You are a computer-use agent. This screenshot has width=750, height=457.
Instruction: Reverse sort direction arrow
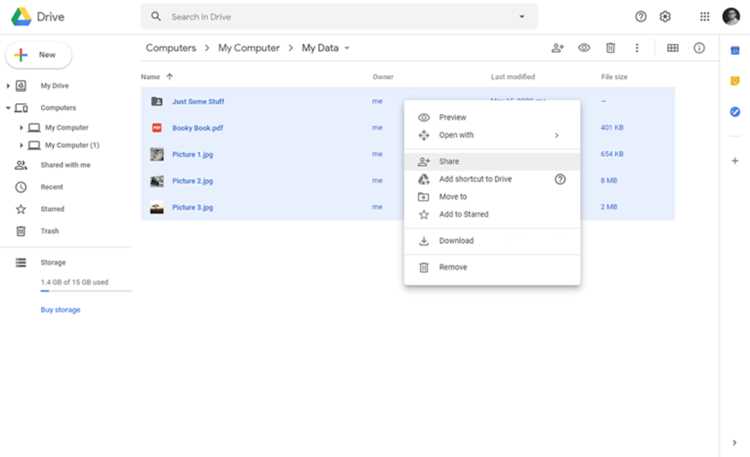point(169,77)
